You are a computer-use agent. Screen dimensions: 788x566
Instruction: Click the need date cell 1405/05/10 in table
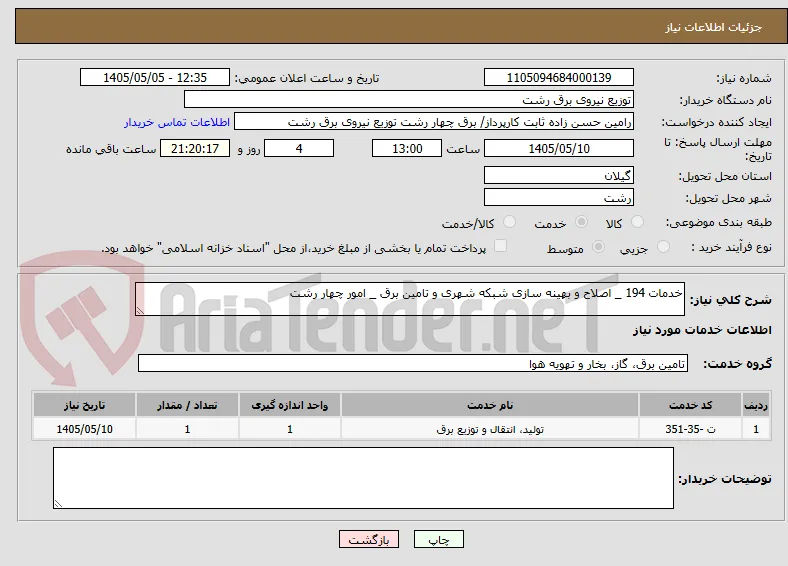pyautogui.click(x=84, y=429)
